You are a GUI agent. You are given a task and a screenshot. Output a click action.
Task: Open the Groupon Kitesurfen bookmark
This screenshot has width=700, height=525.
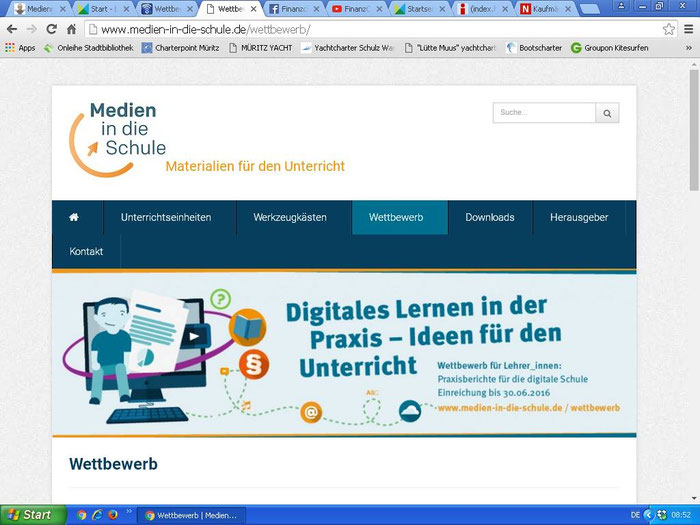point(610,48)
